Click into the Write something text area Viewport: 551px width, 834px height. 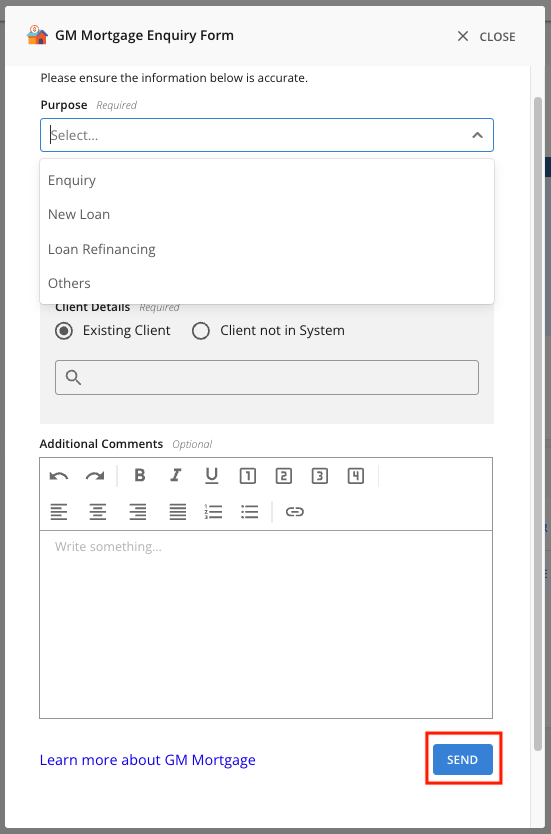pyautogui.click(x=266, y=624)
